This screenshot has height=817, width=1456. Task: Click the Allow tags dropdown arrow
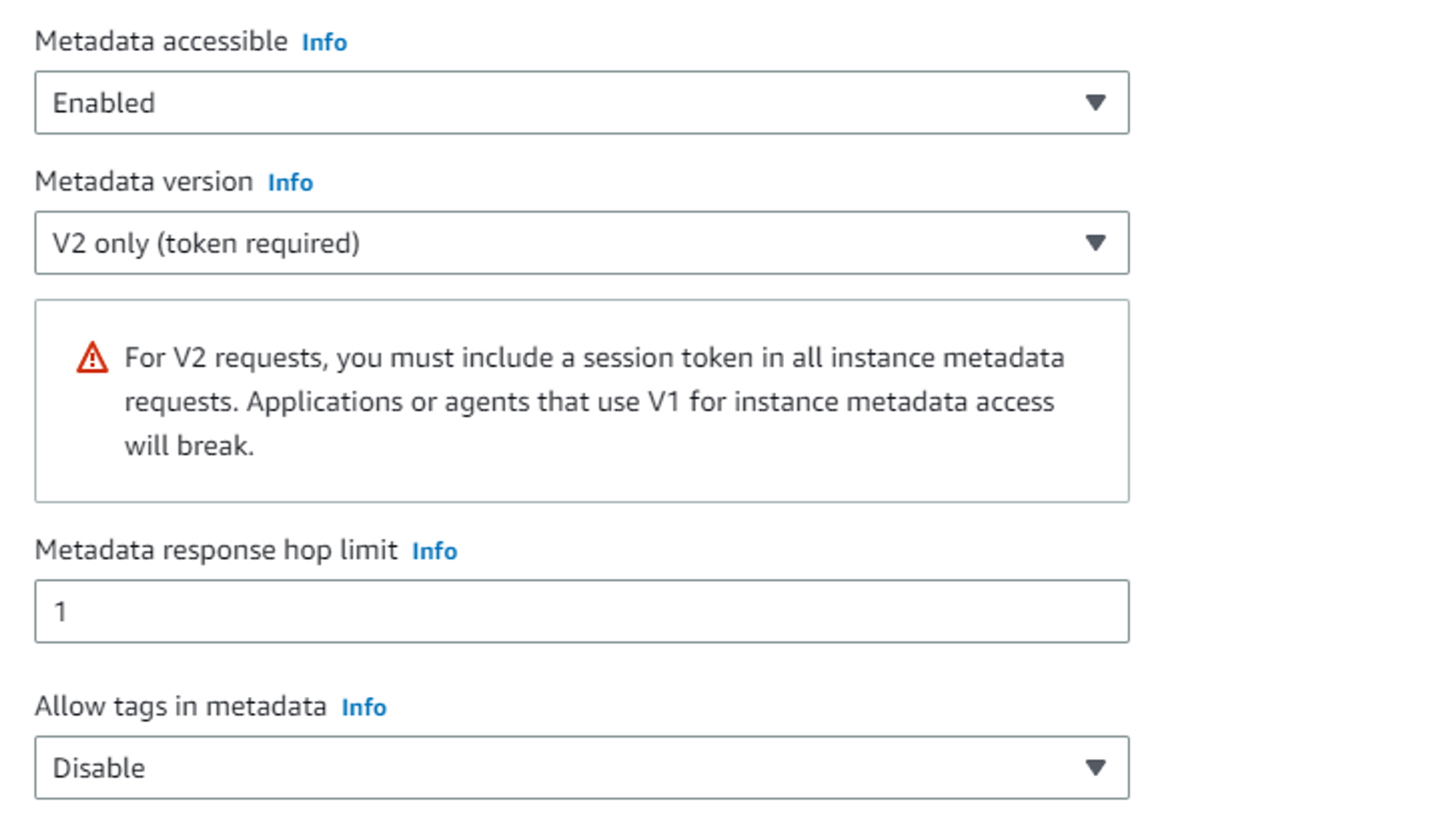point(1095,767)
